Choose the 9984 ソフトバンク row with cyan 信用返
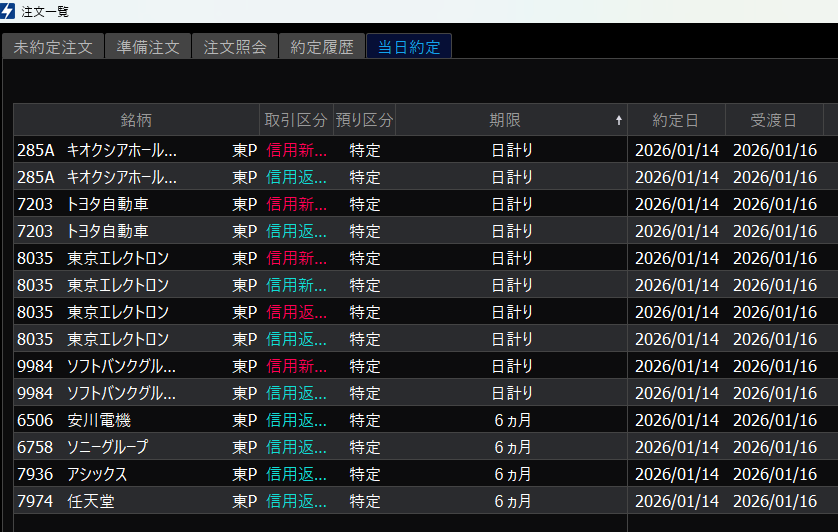The width and height of the screenshot is (838, 532). pyautogui.click(x=122, y=393)
